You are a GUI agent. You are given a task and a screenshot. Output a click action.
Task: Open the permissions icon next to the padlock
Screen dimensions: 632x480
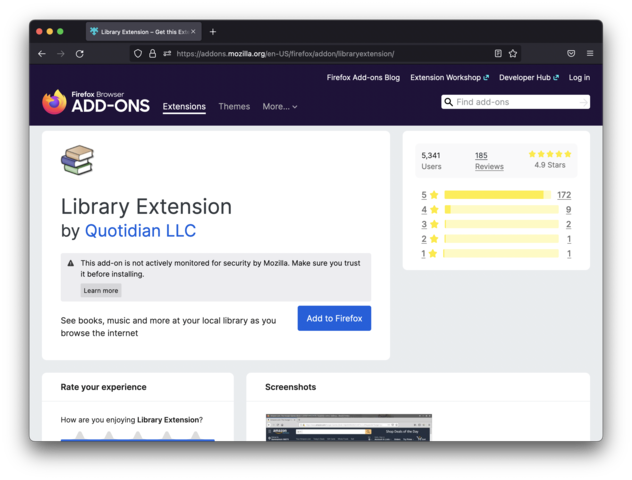(167, 54)
